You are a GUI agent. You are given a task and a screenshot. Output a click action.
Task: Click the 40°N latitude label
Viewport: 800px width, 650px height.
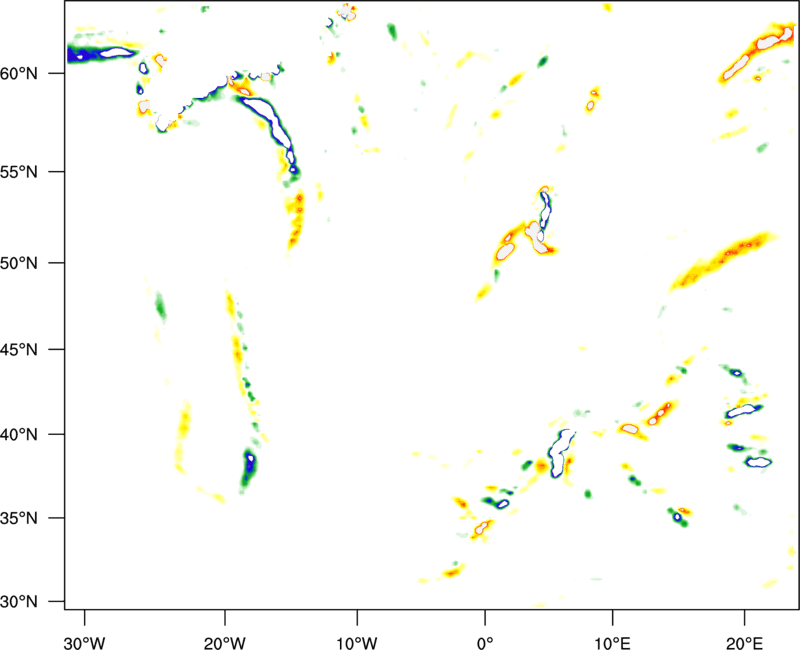click(x=19, y=434)
